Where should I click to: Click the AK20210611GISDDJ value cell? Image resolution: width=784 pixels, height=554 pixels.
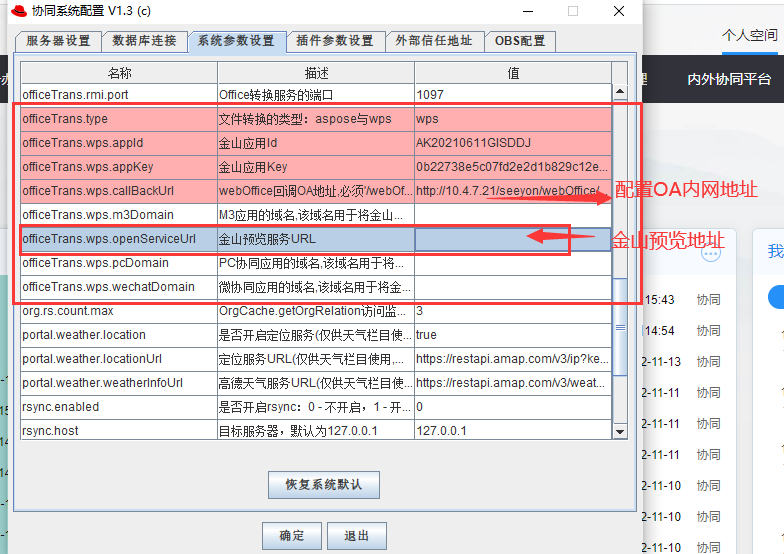(513, 143)
